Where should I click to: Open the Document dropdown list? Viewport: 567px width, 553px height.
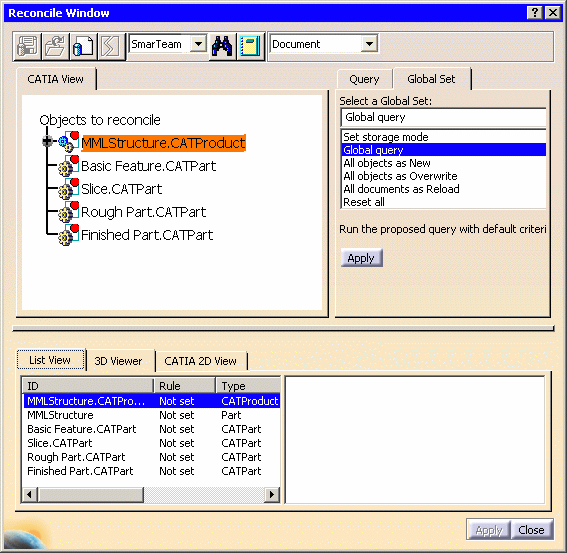369,44
